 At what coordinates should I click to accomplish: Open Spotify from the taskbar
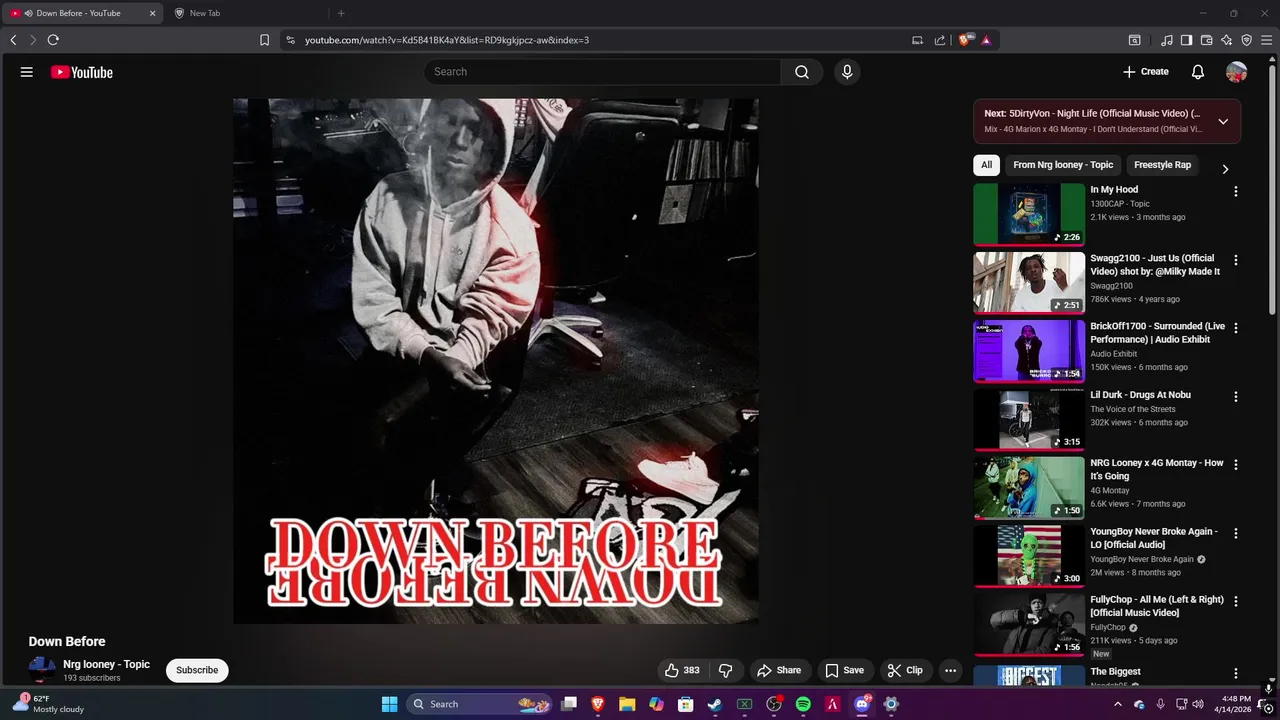pos(803,704)
